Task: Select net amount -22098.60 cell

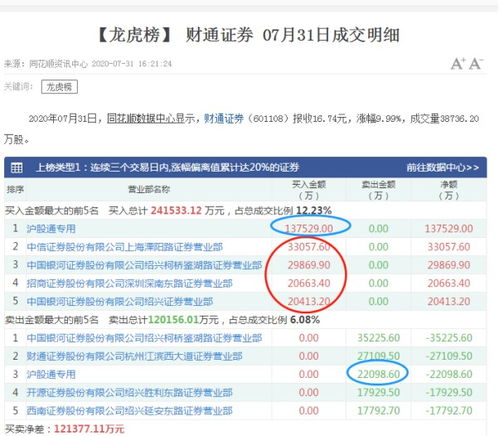Action: (x=449, y=374)
